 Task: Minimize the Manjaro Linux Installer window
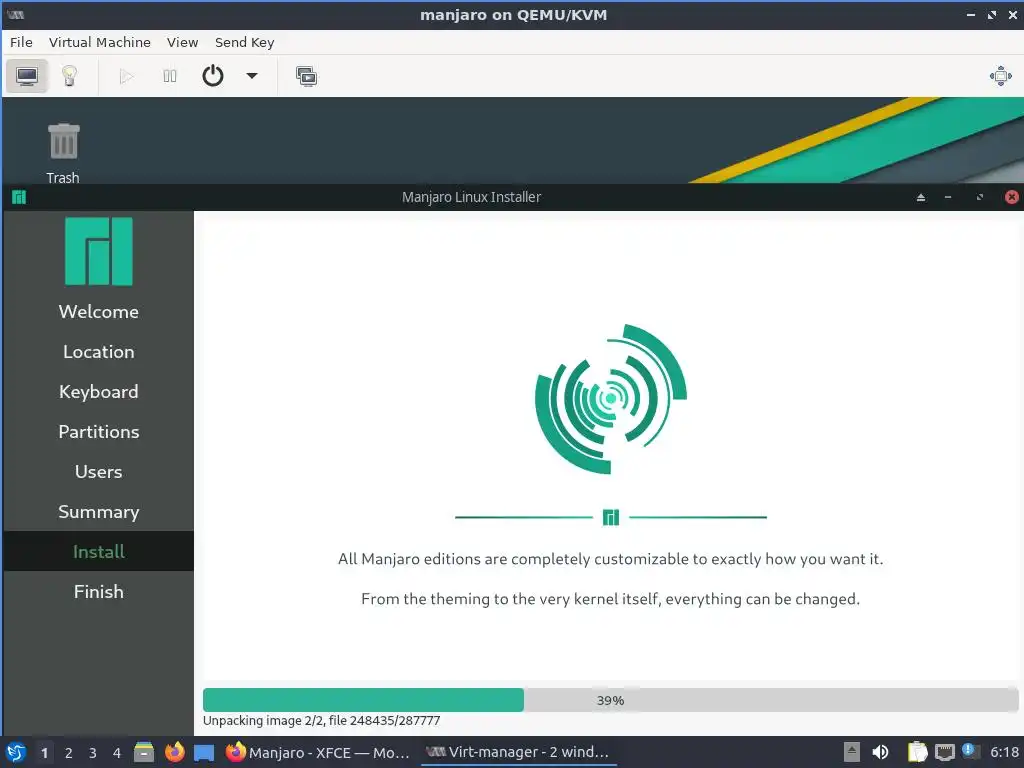pos(948,197)
